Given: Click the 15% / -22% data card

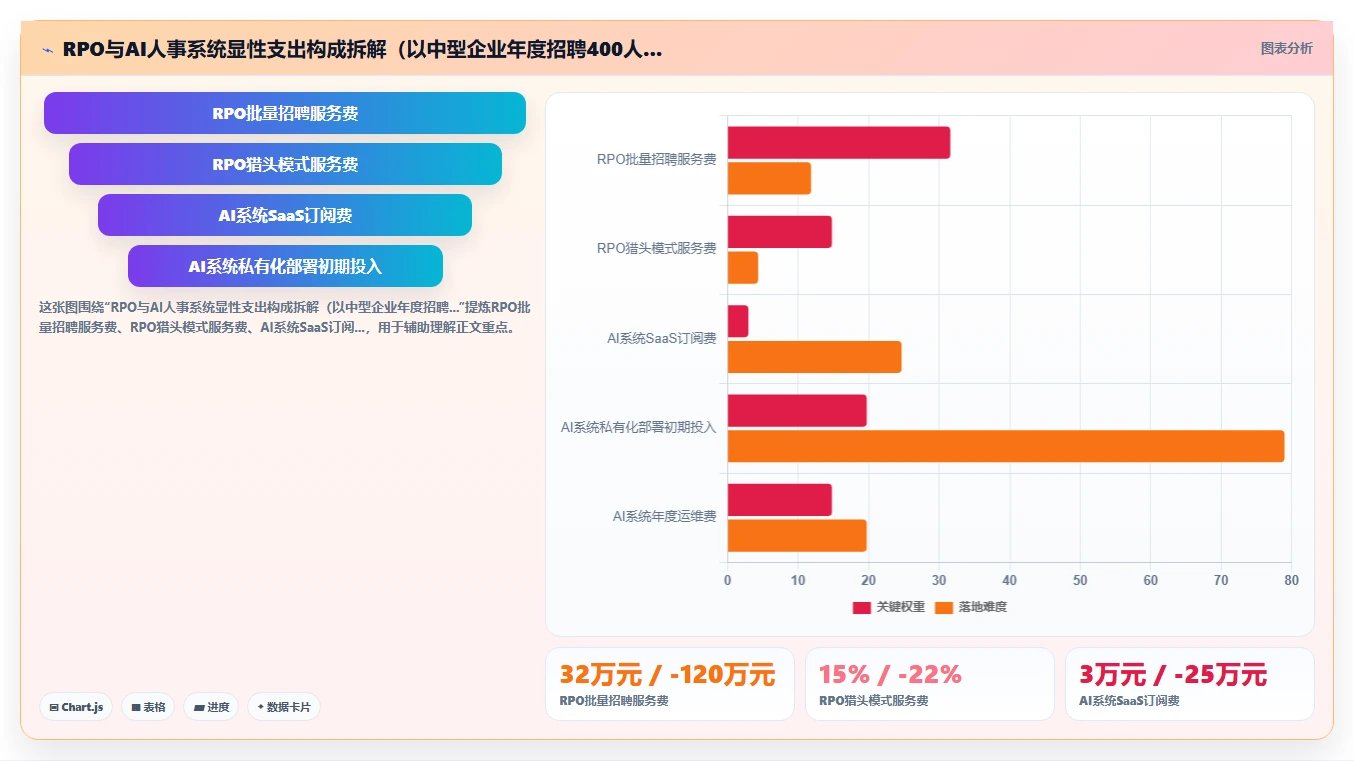Looking at the screenshot, I should click(x=930, y=684).
